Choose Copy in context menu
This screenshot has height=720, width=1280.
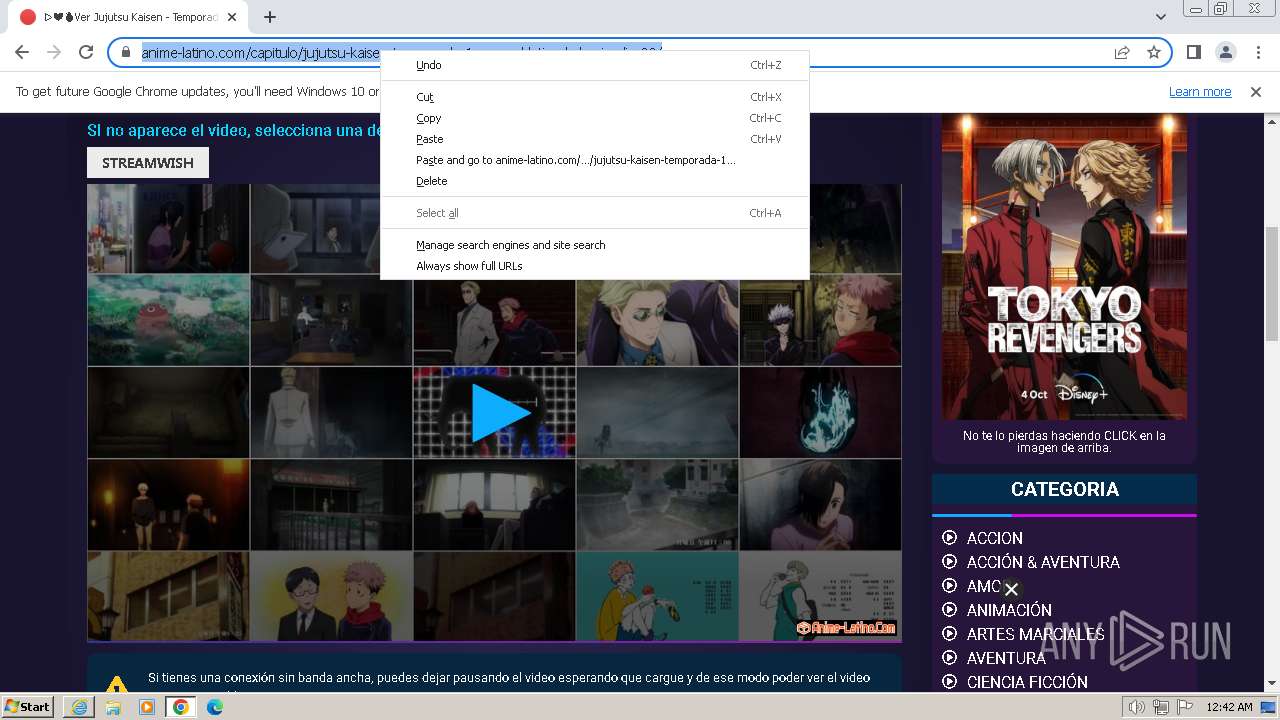click(x=595, y=118)
